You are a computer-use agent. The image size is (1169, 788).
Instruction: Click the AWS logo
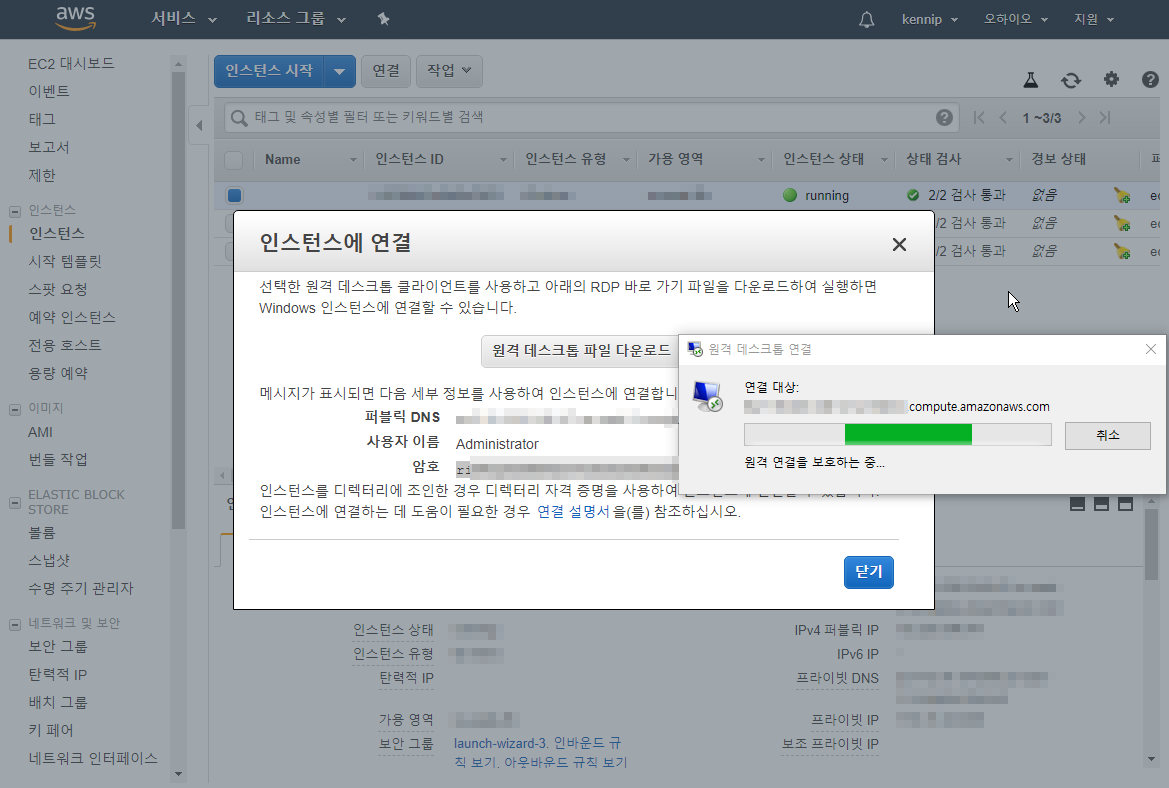(75, 18)
